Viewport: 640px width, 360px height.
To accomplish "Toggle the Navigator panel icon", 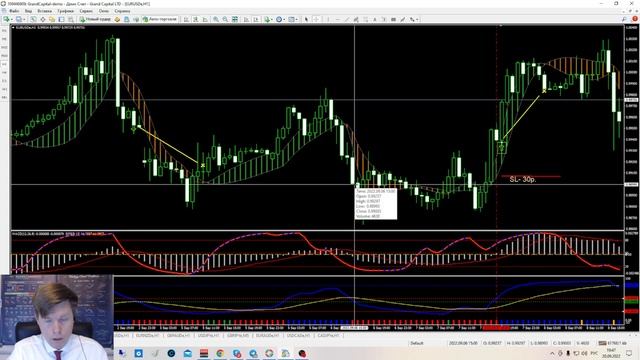I will tap(52, 19).
